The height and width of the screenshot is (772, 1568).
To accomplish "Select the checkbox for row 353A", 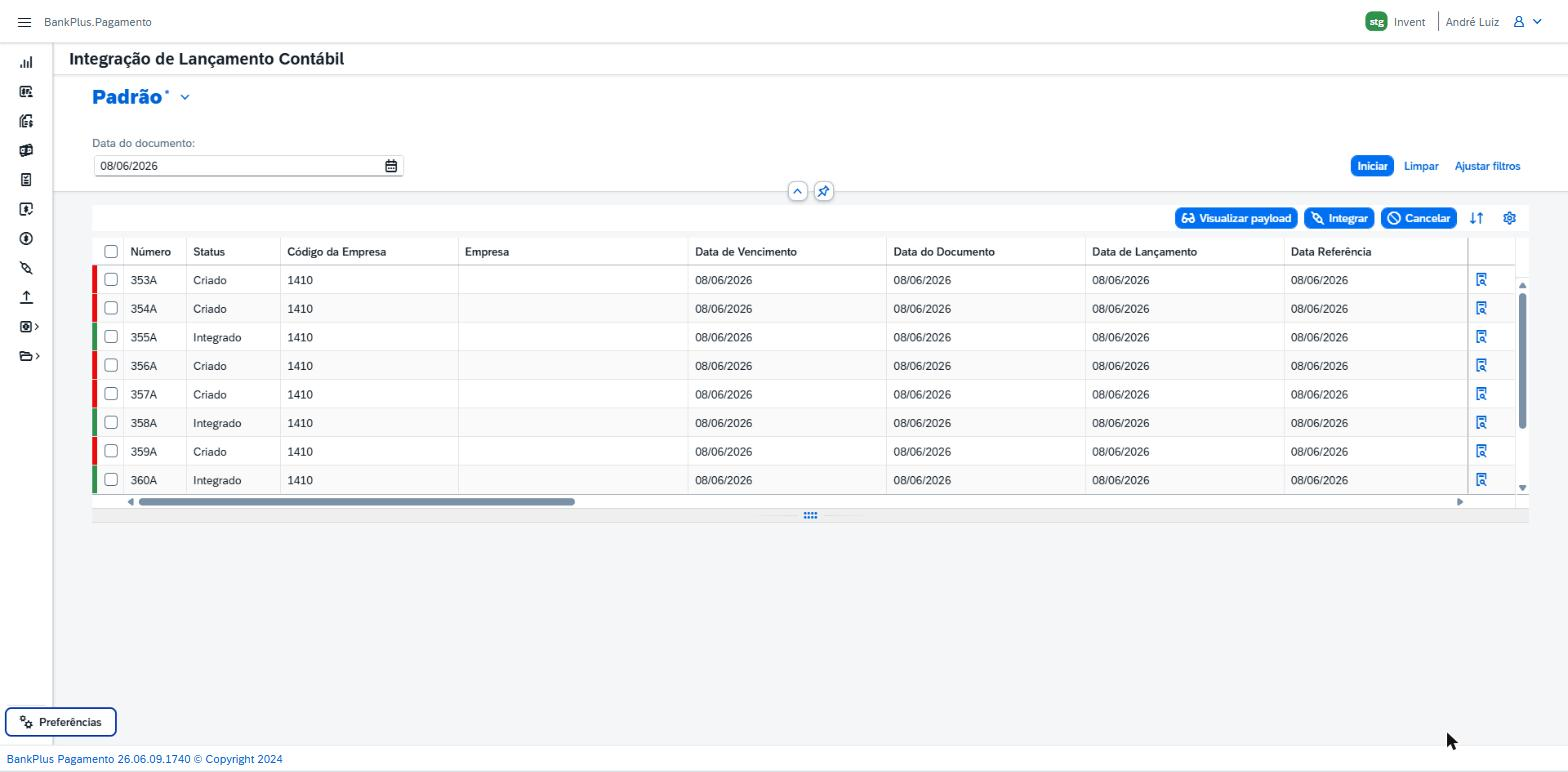I will (111, 280).
